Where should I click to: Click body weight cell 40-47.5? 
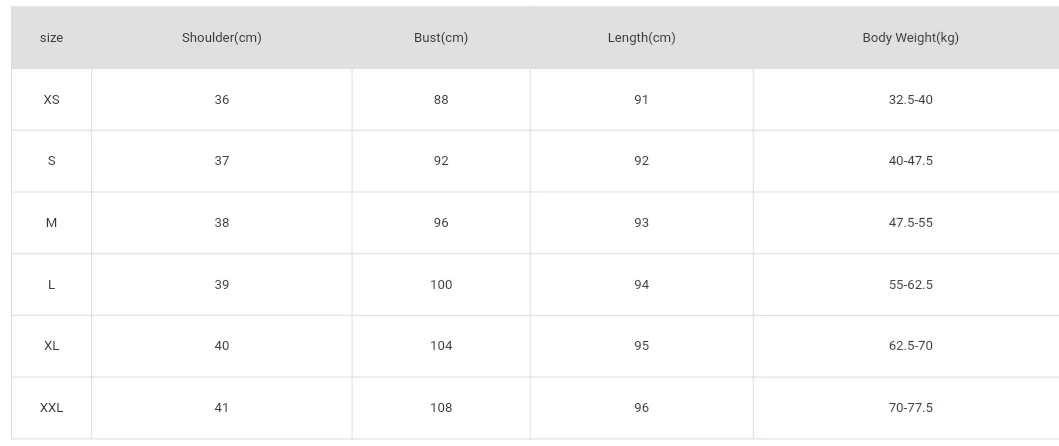(x=910, y=161)
